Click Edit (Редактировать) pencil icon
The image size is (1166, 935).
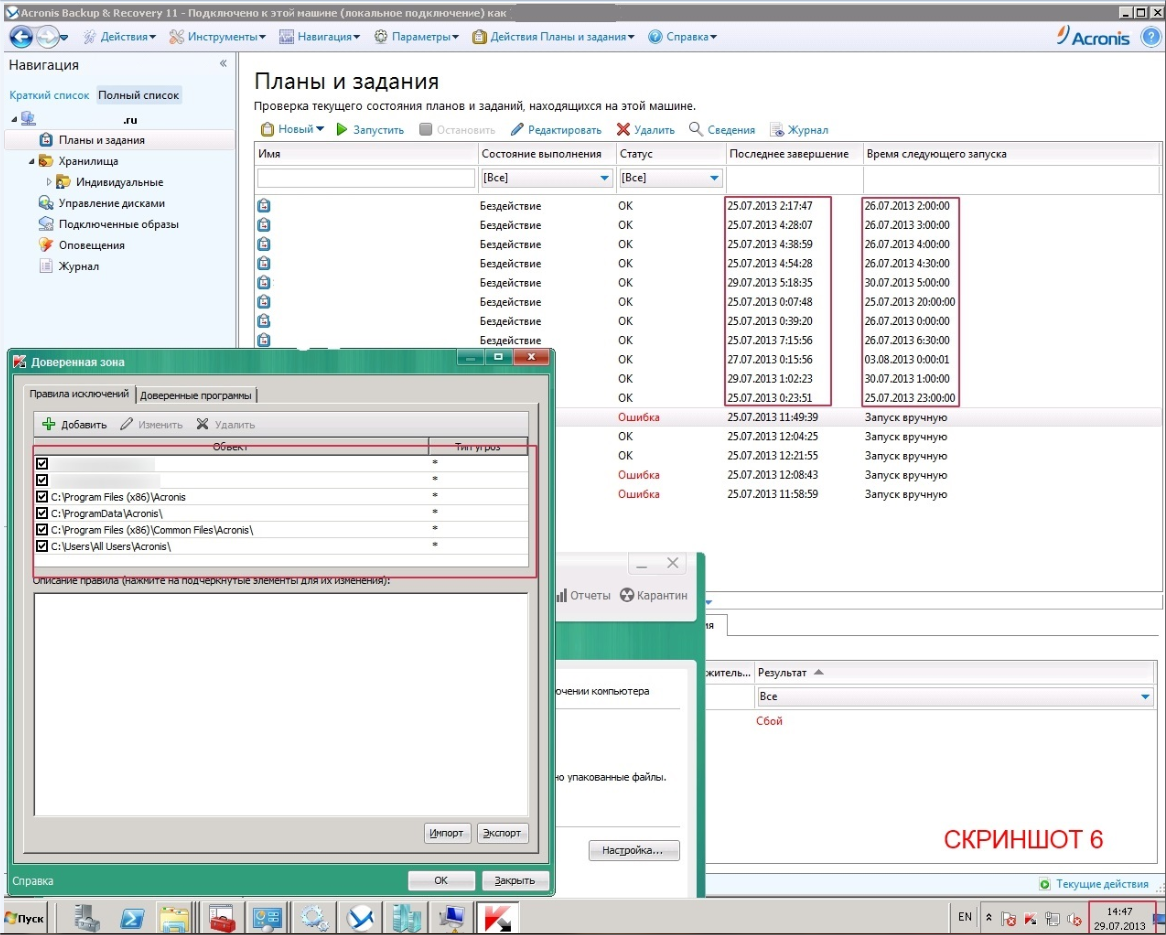517,130
